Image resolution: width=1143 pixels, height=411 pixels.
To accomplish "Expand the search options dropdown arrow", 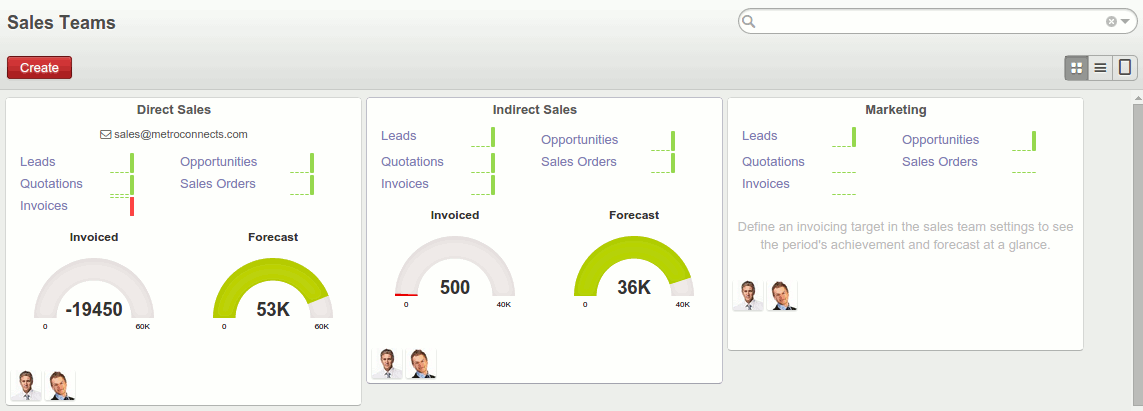I will pos(1125,22).
